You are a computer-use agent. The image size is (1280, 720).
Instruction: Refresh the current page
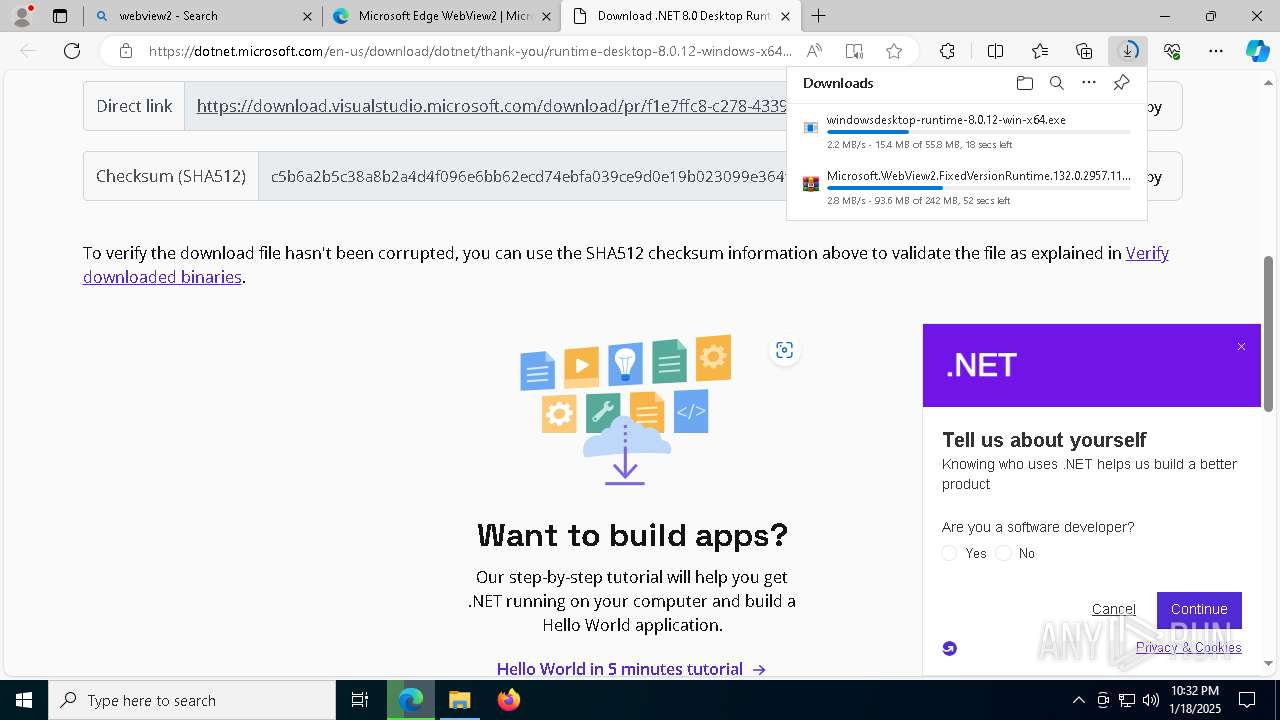pos(72,51)
